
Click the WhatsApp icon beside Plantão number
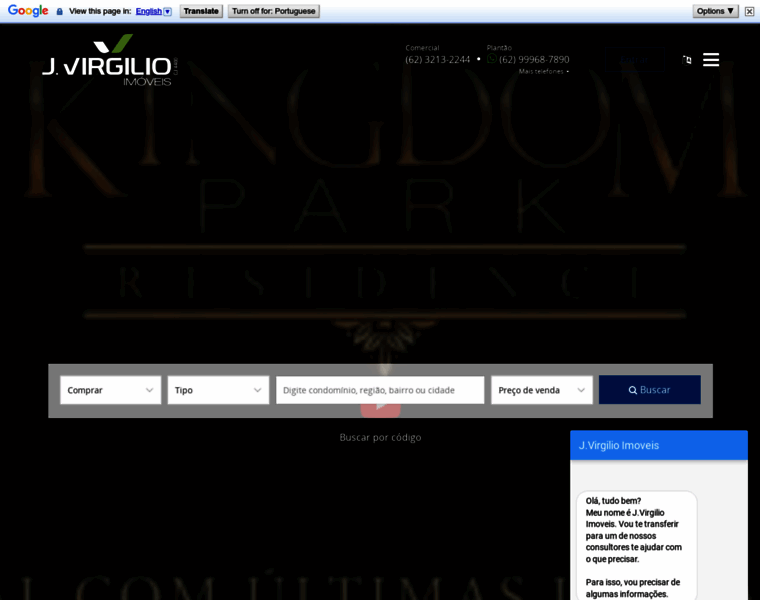click(491, 59)
